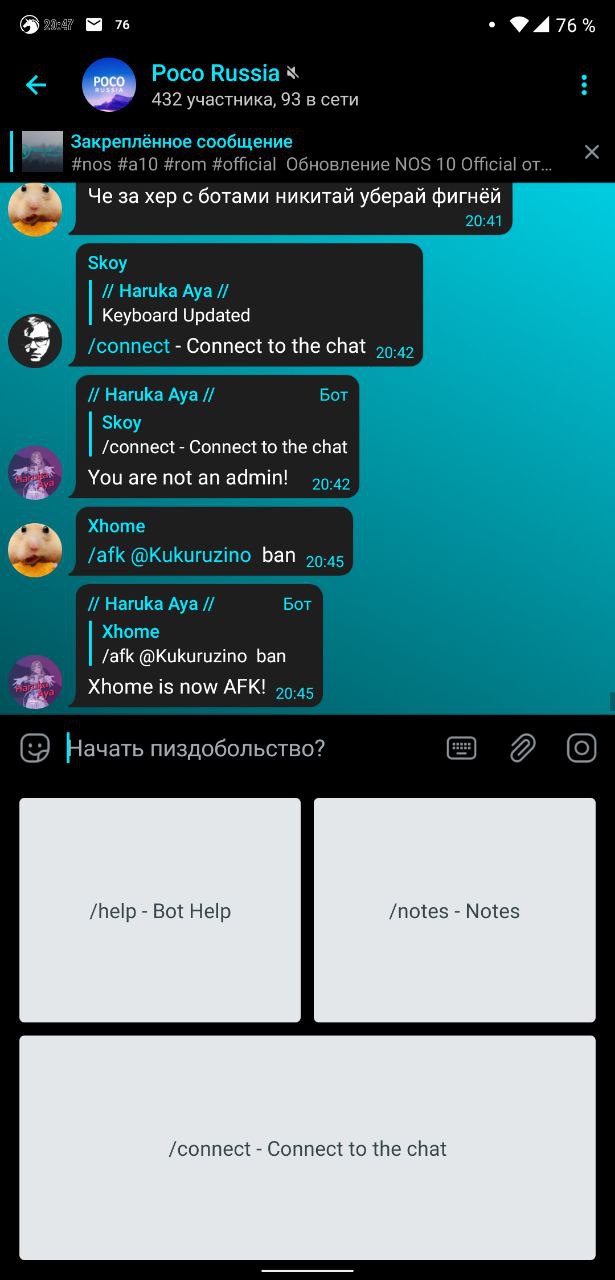Screen dimensions: 615x1280
Task: Tap the @Kukuruzino mention
Action: (x=191, y=555)
